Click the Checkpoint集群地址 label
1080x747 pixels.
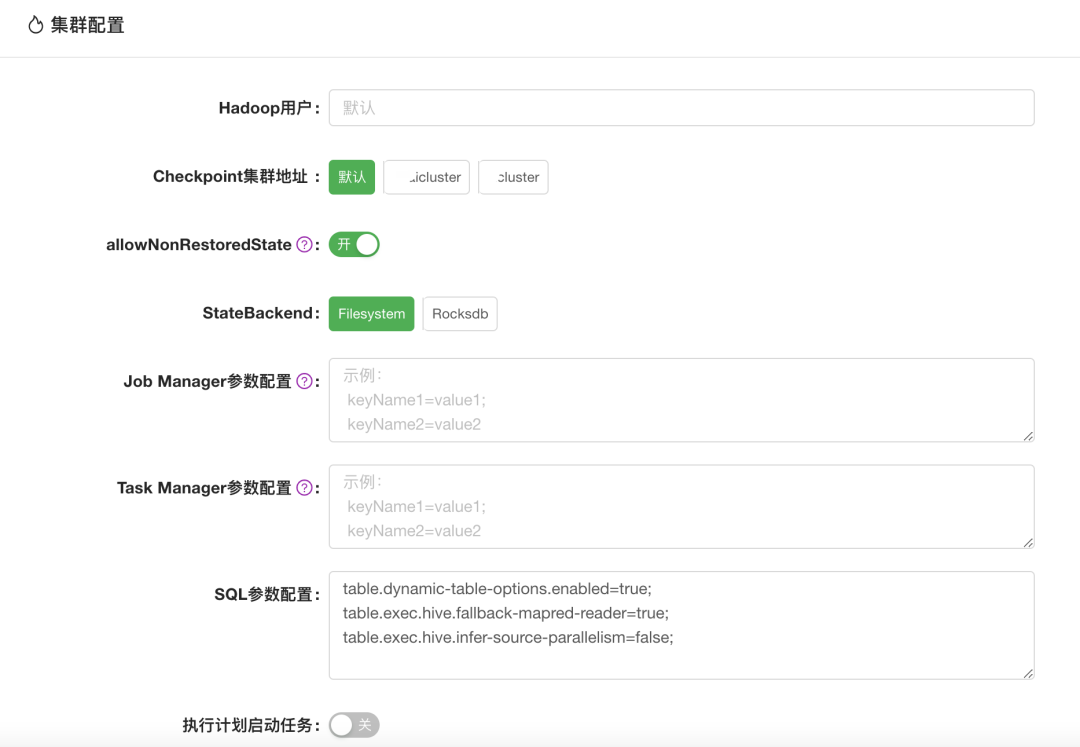click(x=236, y=176)
